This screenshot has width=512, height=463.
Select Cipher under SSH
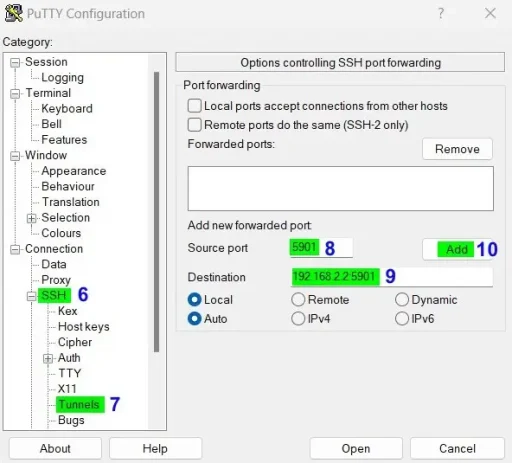click(75, 342)
